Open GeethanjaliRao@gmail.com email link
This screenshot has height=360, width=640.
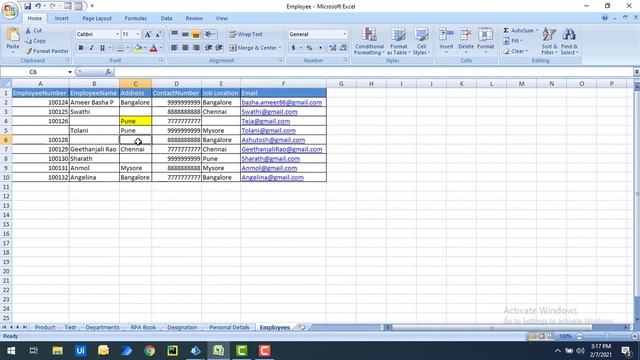click(x=282, y=149)
